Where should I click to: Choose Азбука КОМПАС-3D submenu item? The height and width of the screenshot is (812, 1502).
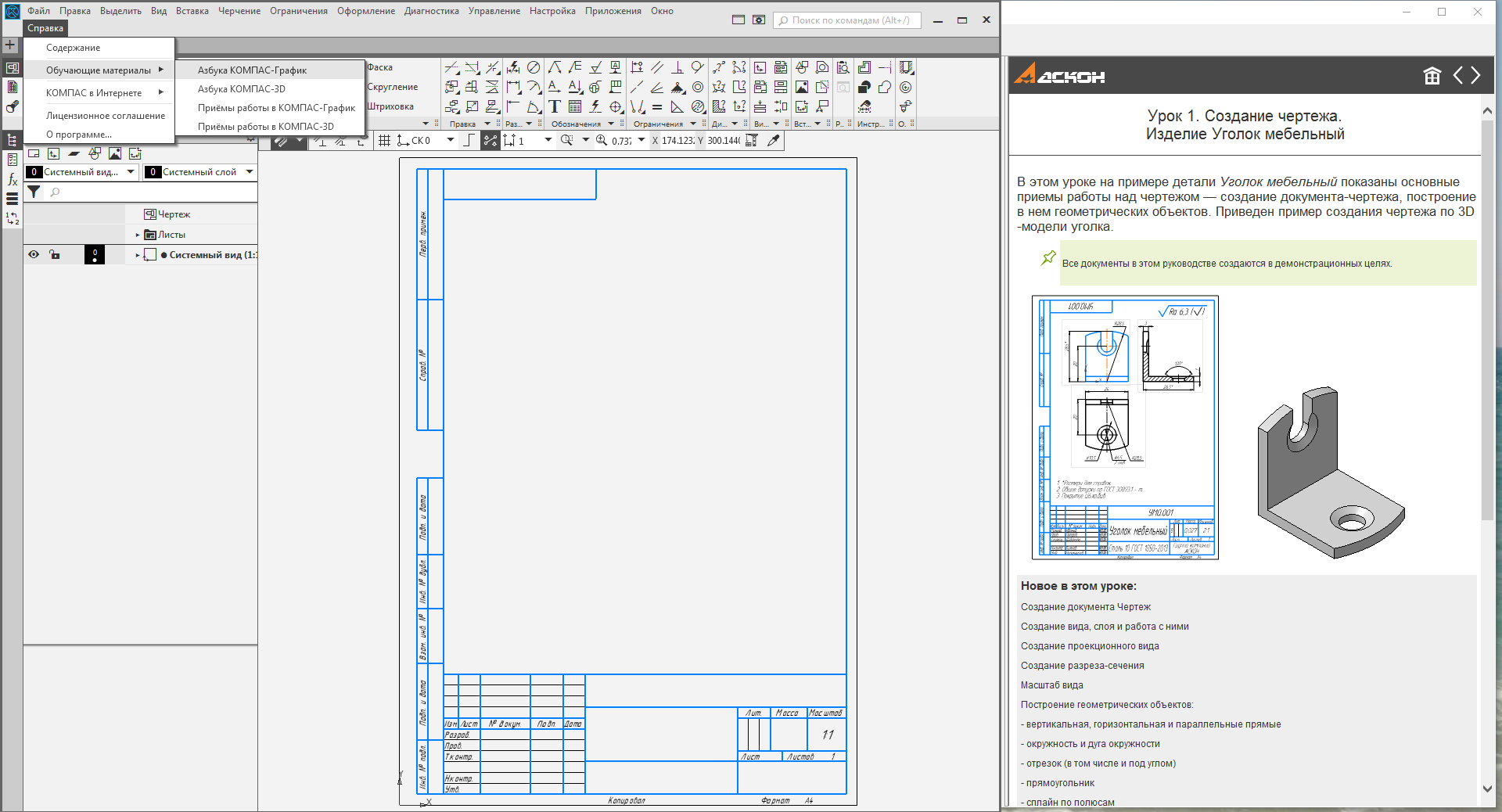click(241, 89)
